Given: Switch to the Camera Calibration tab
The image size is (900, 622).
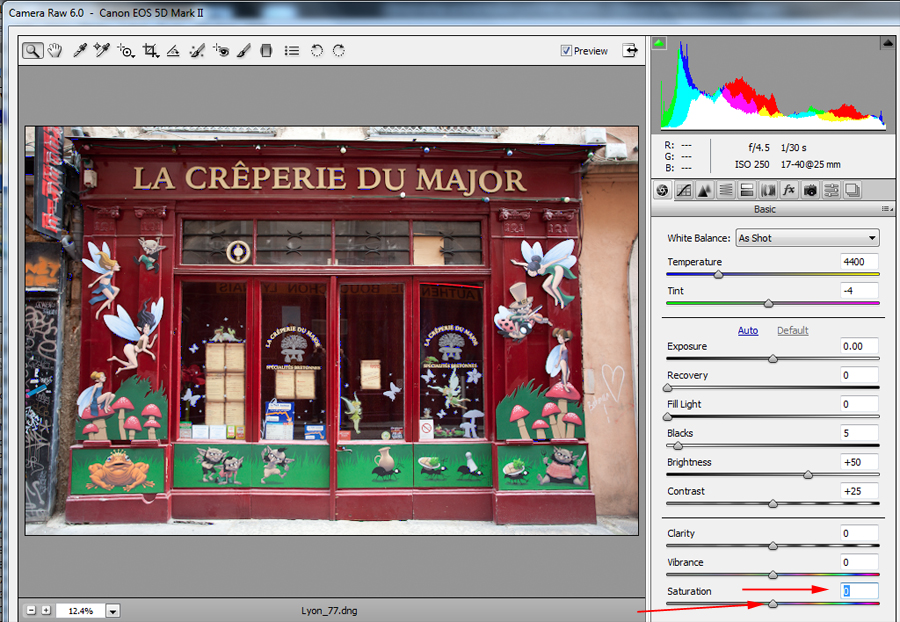Looking at the screenshot, I should pos(810,190).
